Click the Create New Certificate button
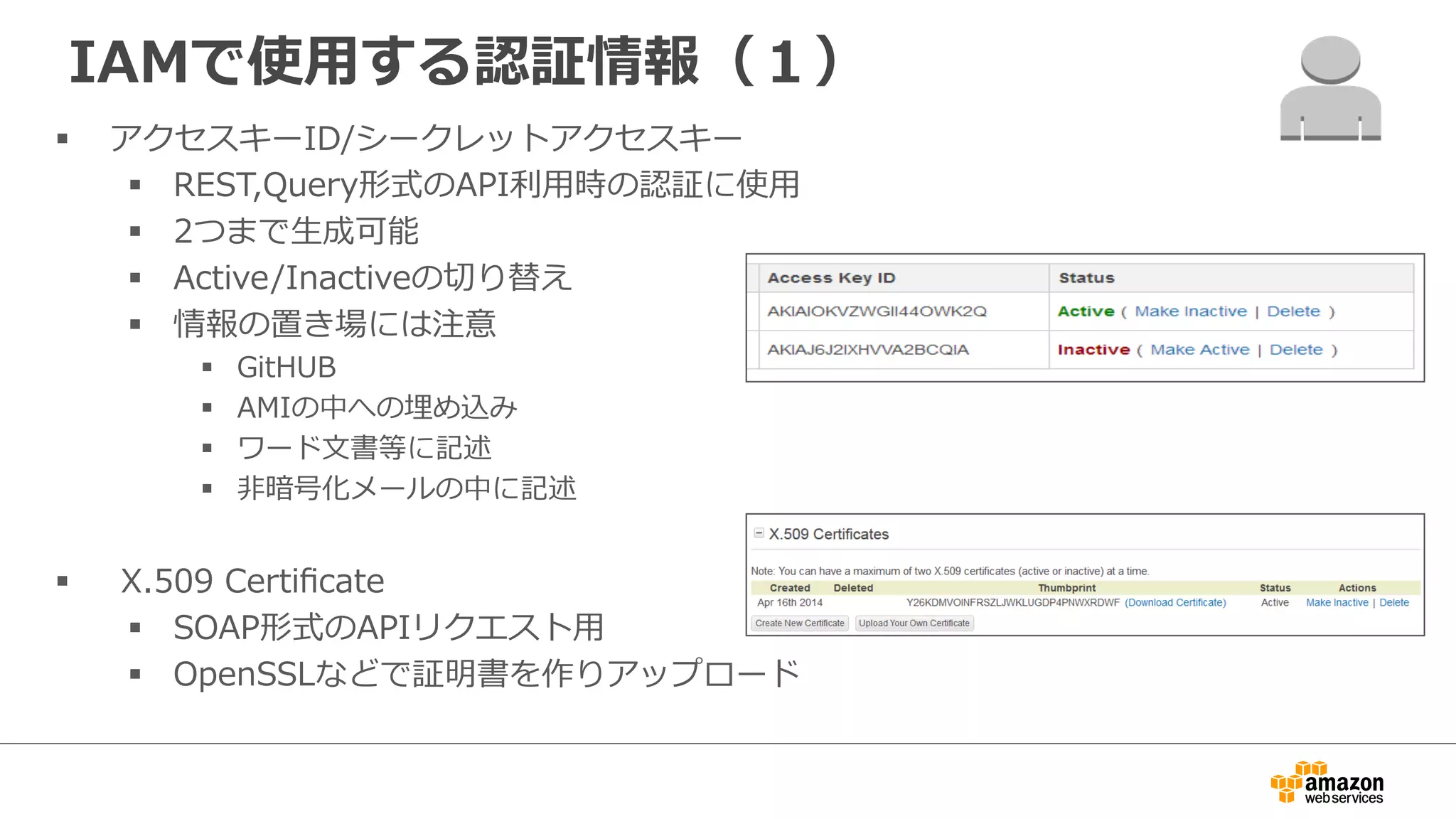The height and width of the screenshot is (819, 1456). [800, 623]
